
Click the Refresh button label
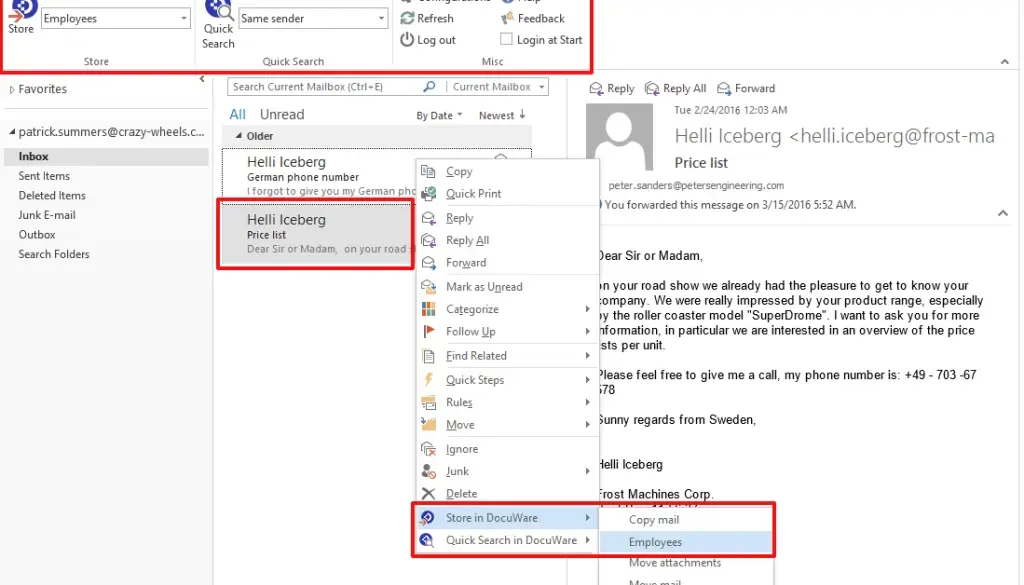coord(435,18)
